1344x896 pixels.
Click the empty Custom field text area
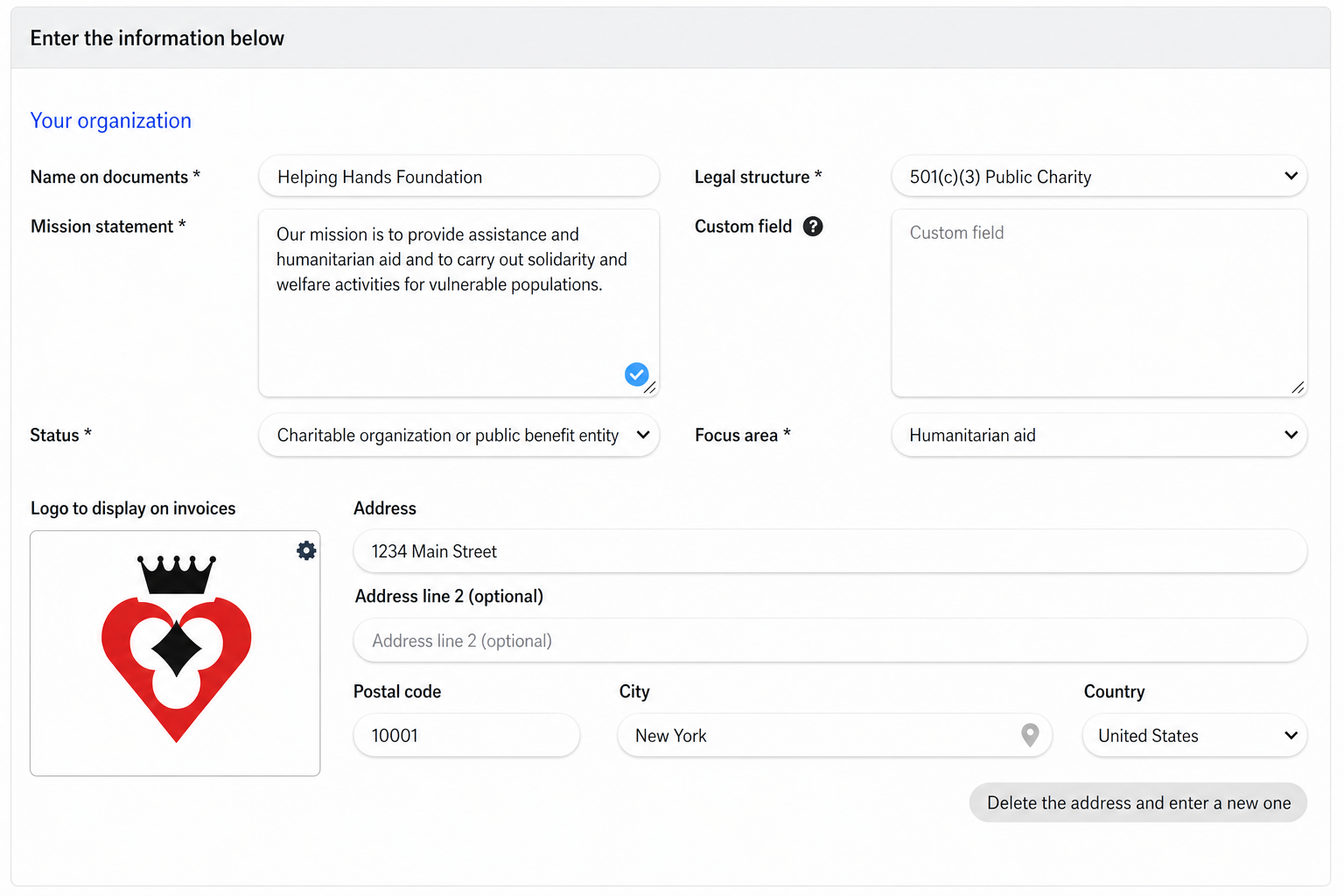(x=1099, y=303)
